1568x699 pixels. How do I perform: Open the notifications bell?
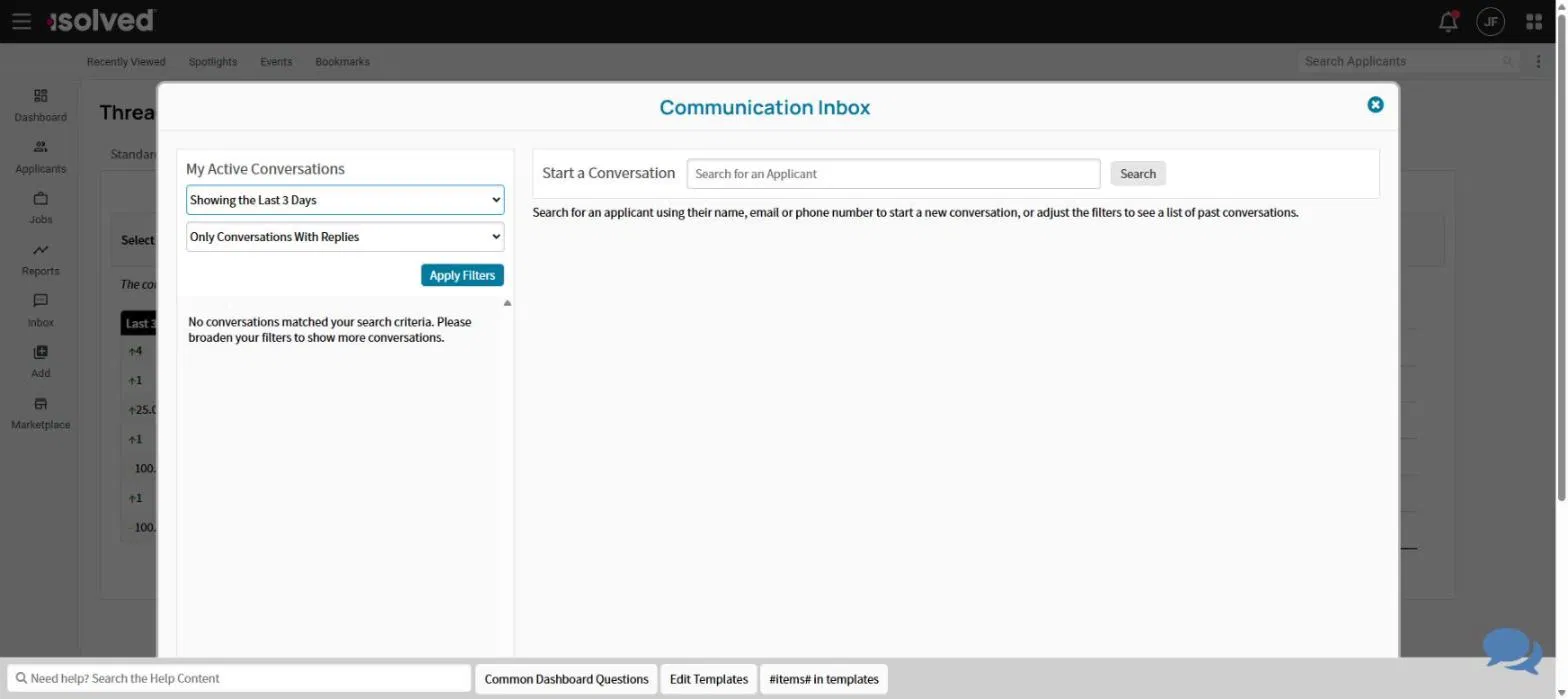tap(1448, 21)
